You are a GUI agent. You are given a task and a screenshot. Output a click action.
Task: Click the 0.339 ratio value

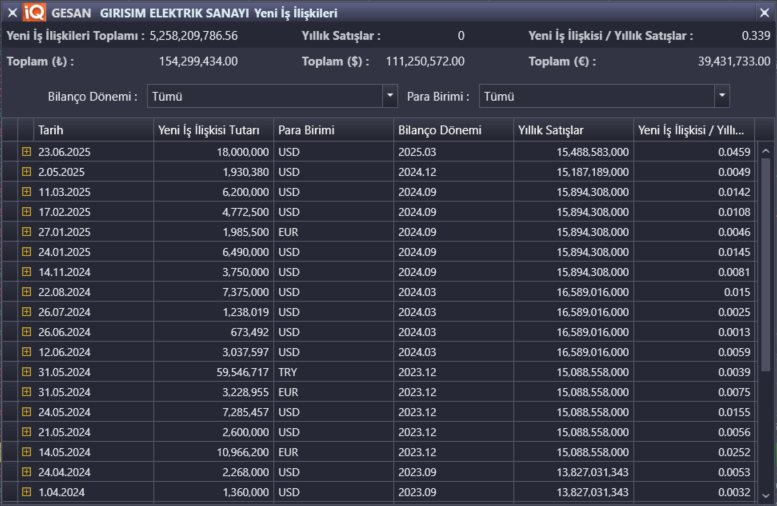tap(756, 36)
